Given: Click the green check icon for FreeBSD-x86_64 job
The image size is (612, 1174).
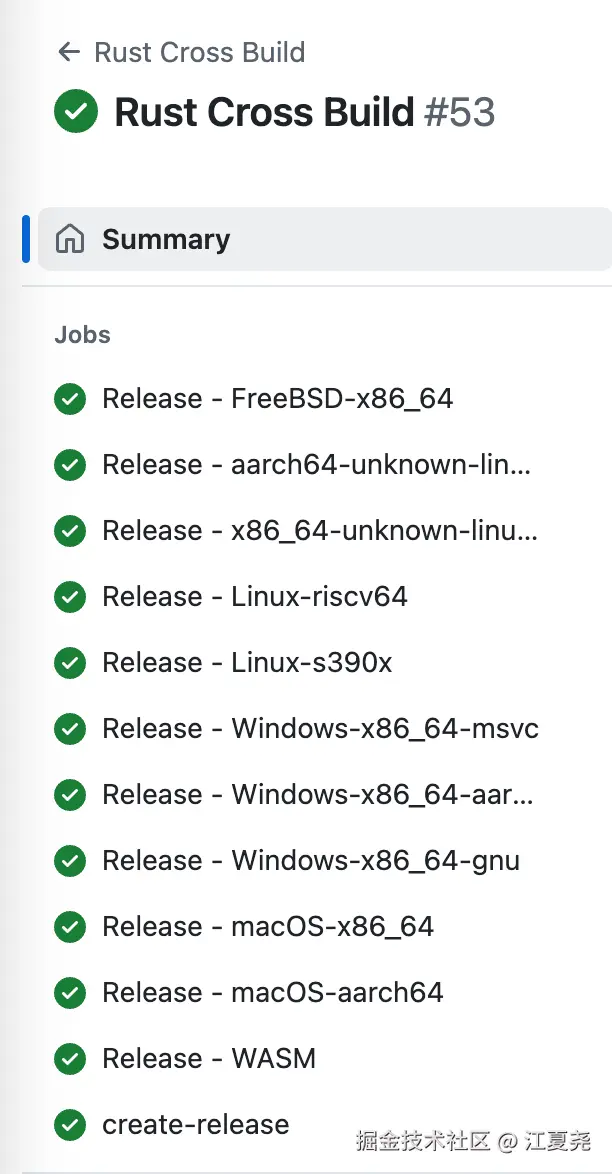Looking at the screenshot, I should [70, 399].
